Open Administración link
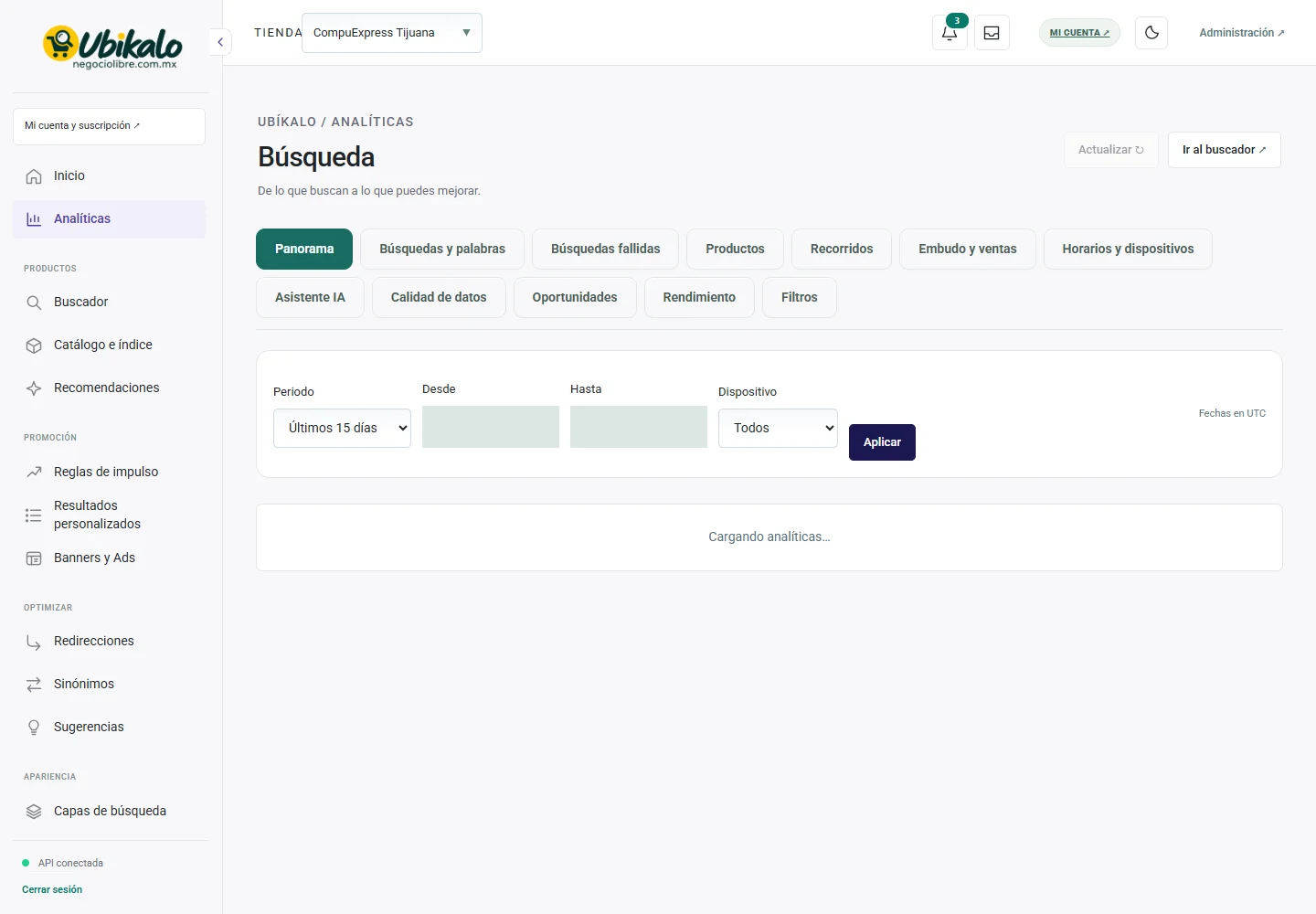Image resolution: width=1316 pixels, height=914 pixels. pyautogui.click(x=1242, y=33)
